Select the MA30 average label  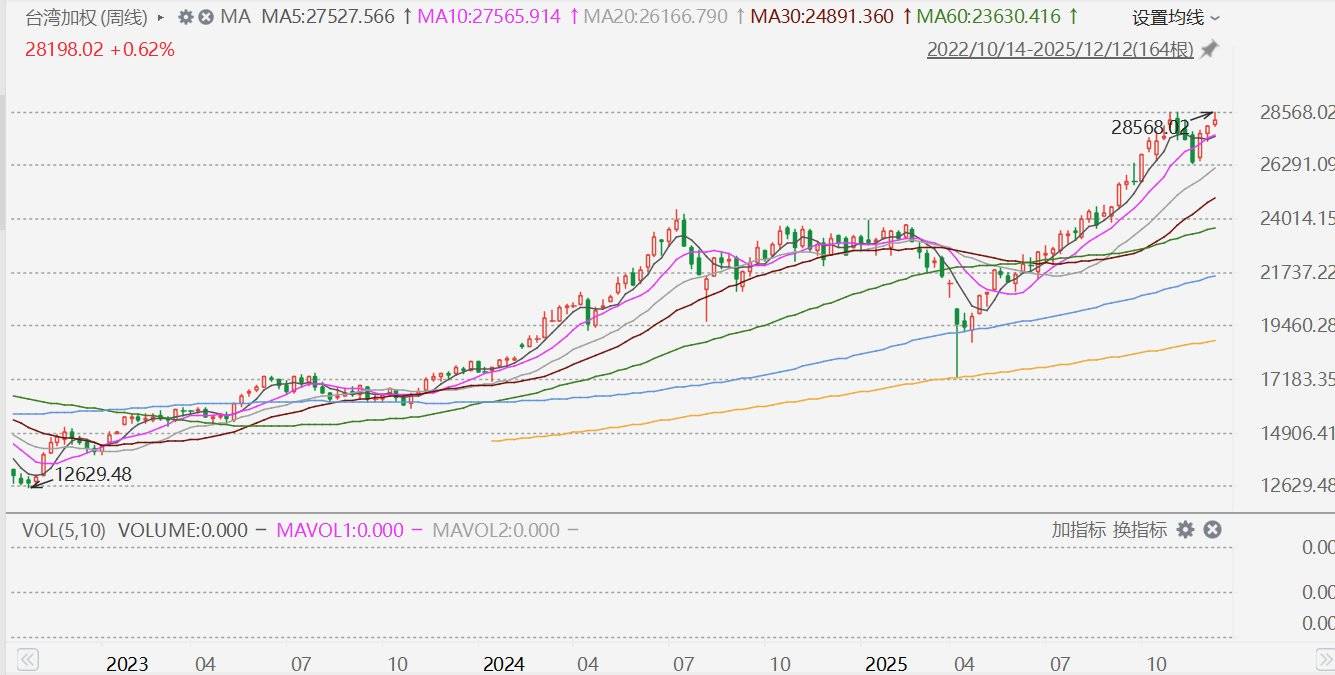click(822, 17)
